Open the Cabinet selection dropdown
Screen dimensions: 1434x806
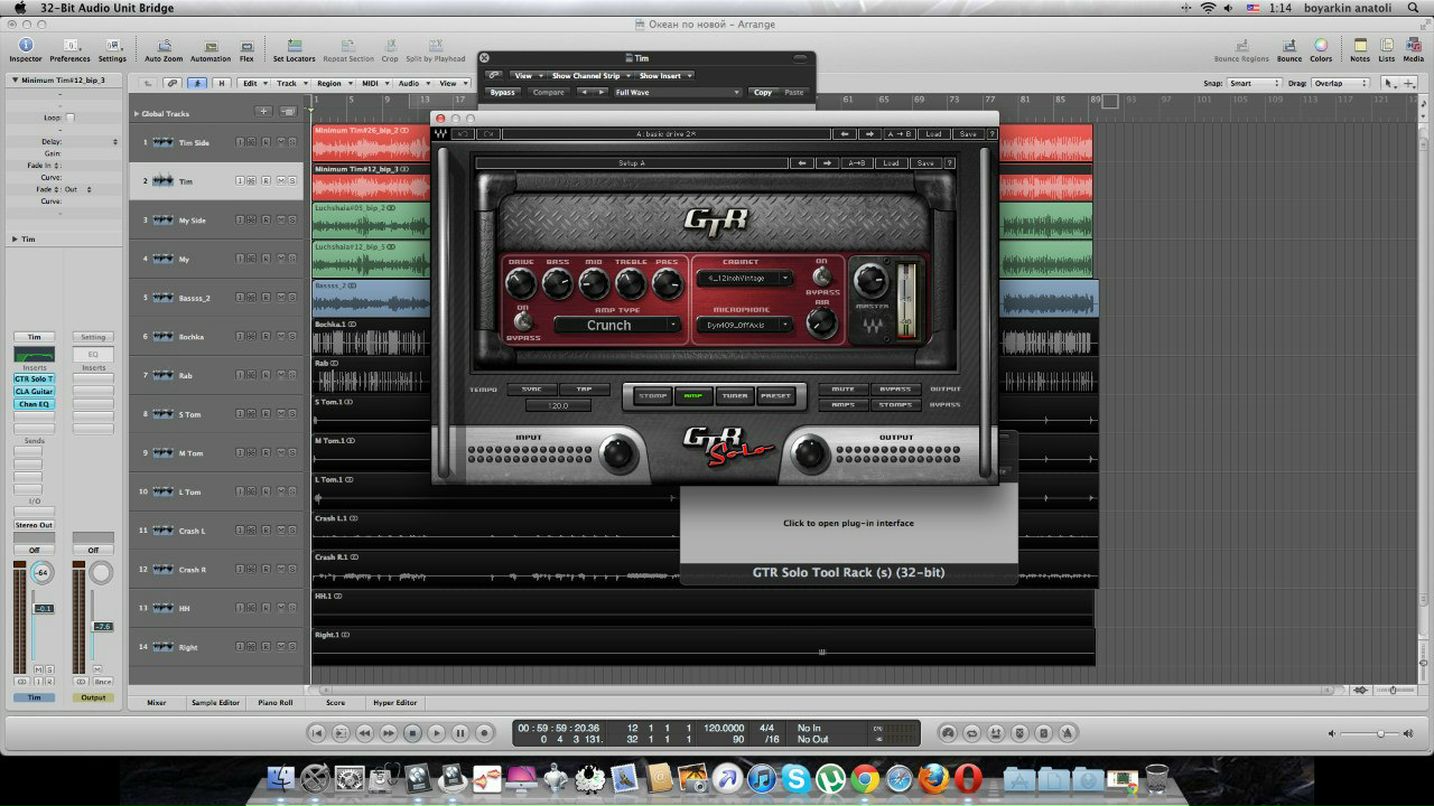point(744,278)
